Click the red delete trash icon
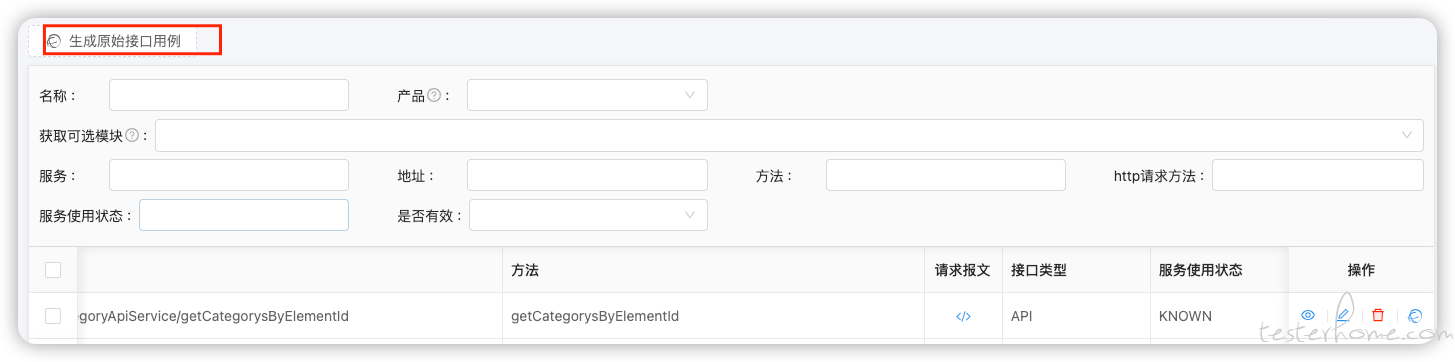Viewport: 1455px width, 362px height. (x=1378, y=315)
